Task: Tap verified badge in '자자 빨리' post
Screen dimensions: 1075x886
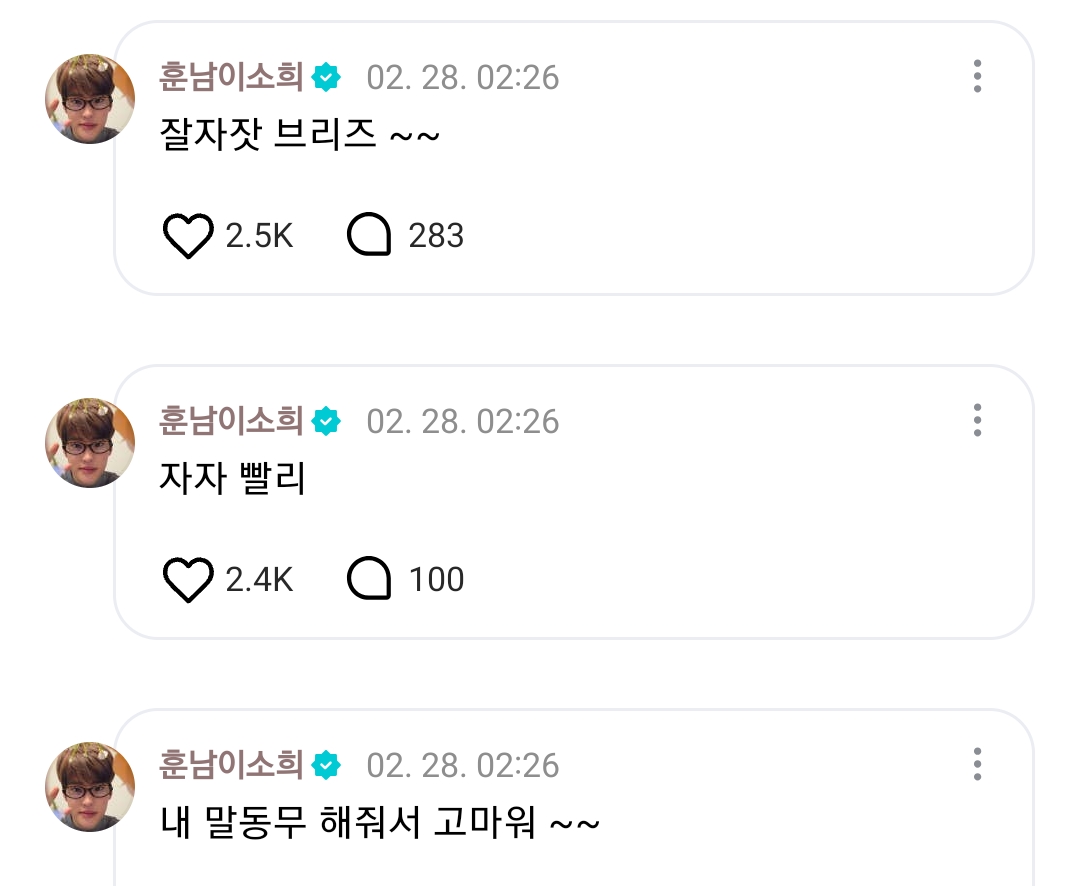Action: click(327, 421)
